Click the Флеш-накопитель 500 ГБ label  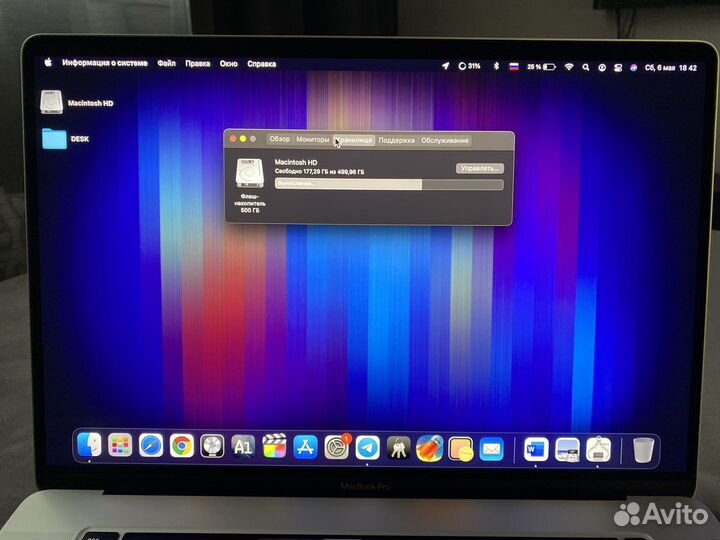[250, 203]
